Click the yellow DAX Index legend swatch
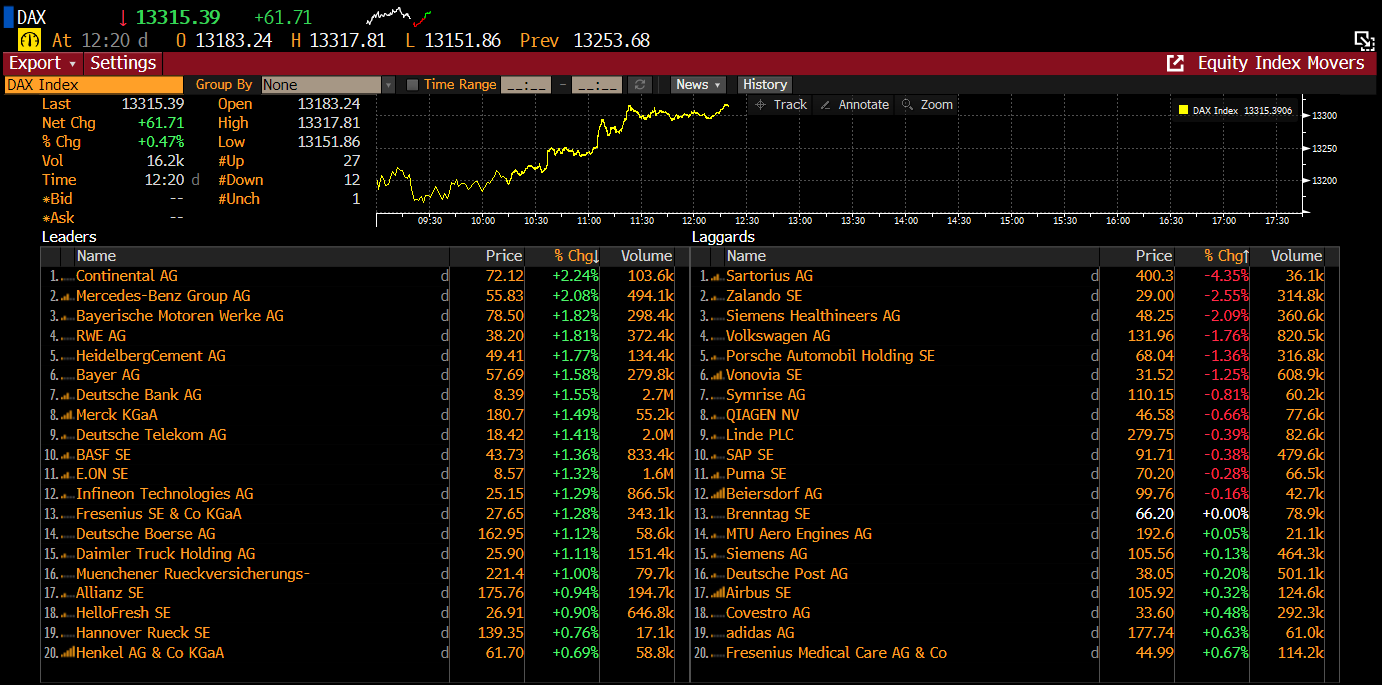1382x685 pixels. 1183,111
